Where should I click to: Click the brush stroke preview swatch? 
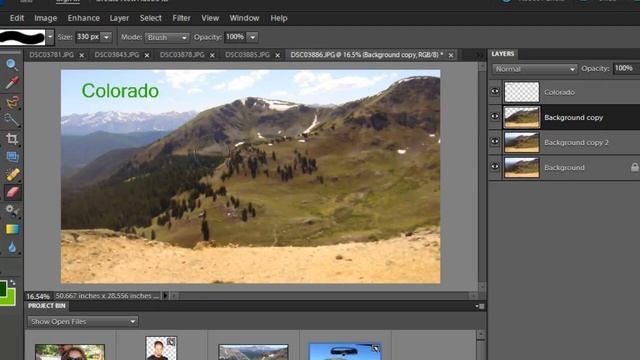22,37
